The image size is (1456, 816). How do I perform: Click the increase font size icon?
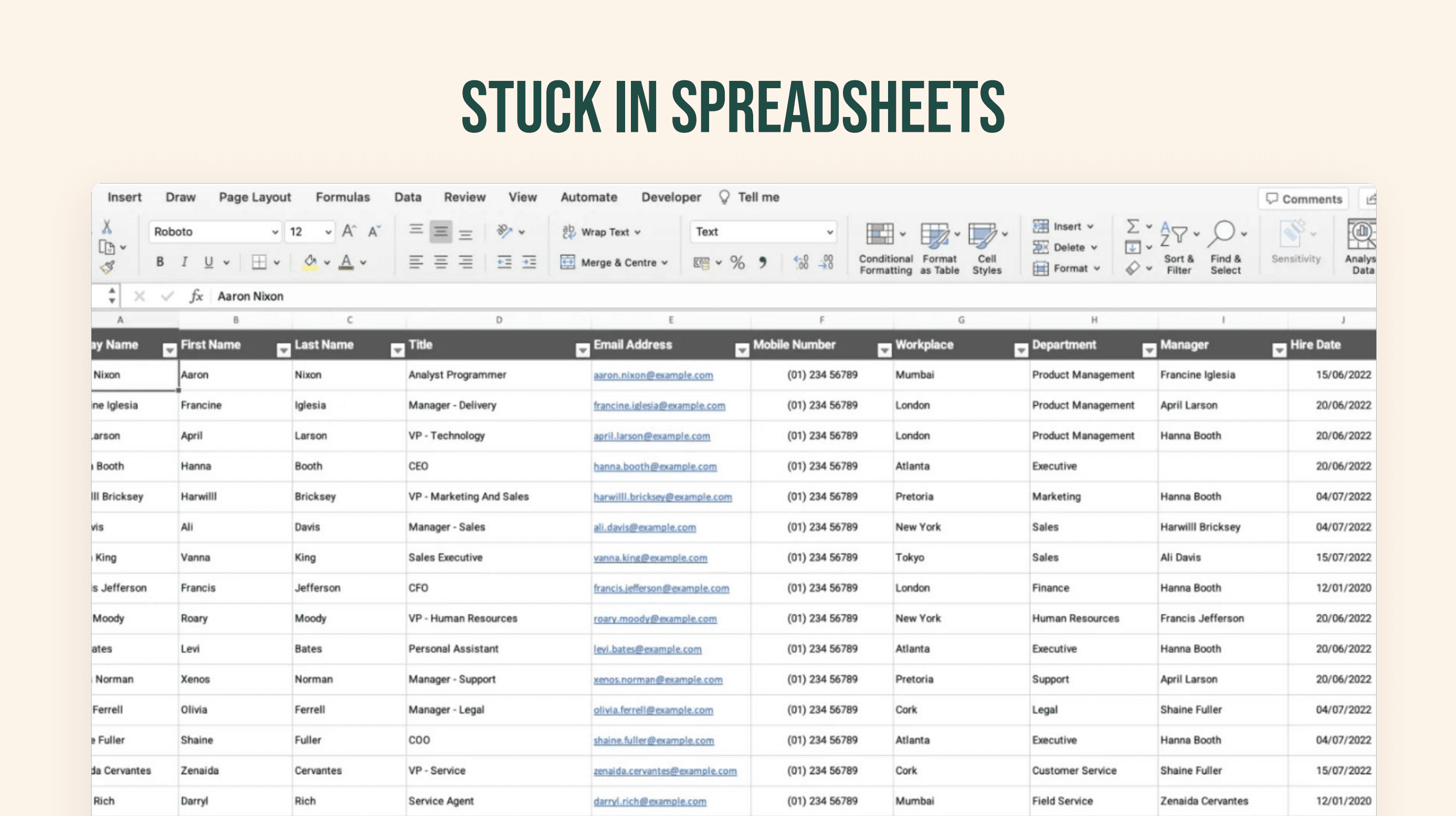click(x=349, y=231)
